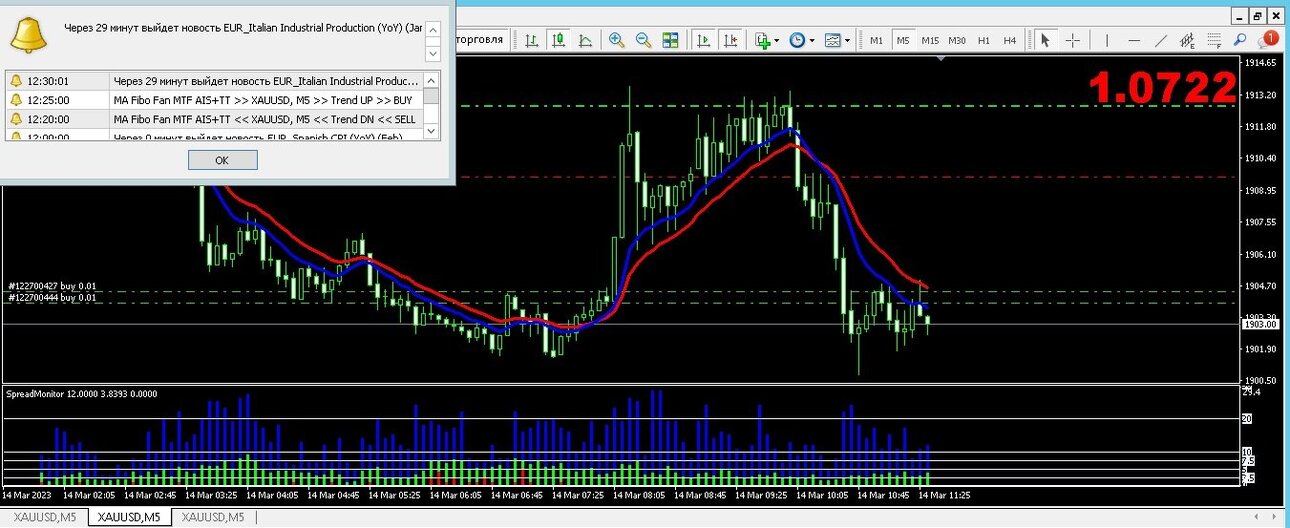The width and height of the screenshot is (1290, 528).
Task: Zoom out of the chart
Action: click(643, 40)
